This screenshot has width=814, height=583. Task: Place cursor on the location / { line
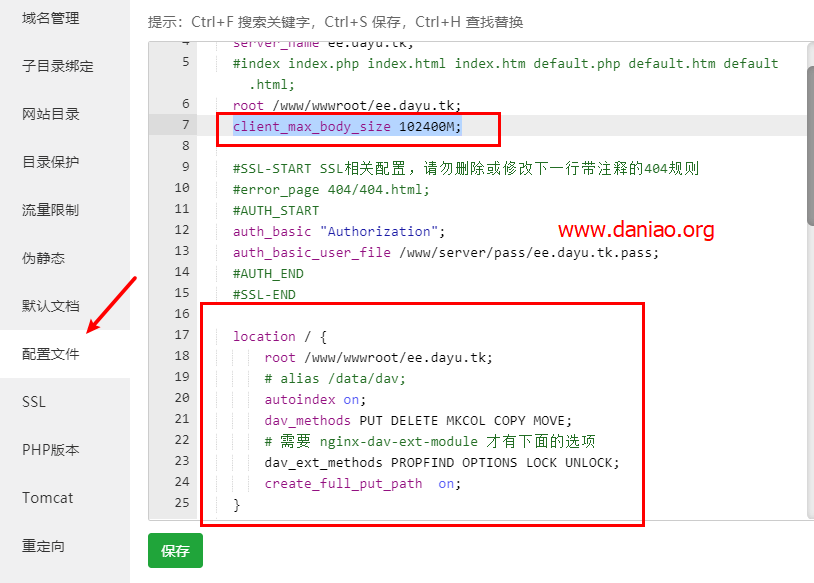coord(265,335)
